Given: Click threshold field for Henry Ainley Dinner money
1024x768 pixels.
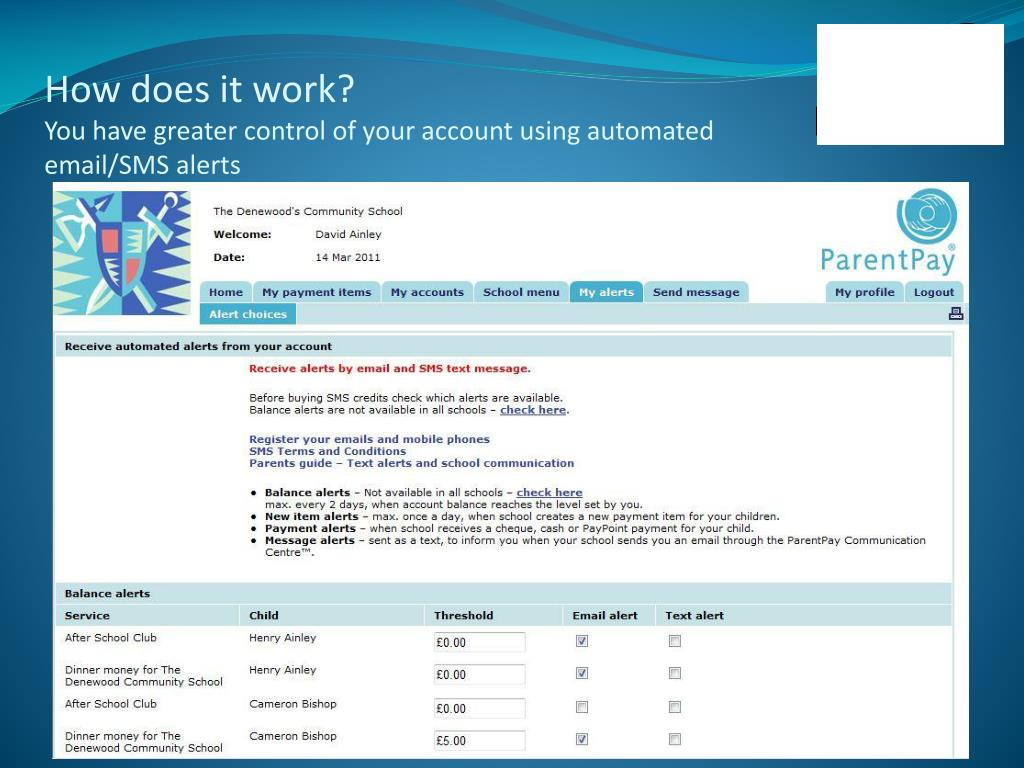Looking at the screenshot, I should click(479, 674).
